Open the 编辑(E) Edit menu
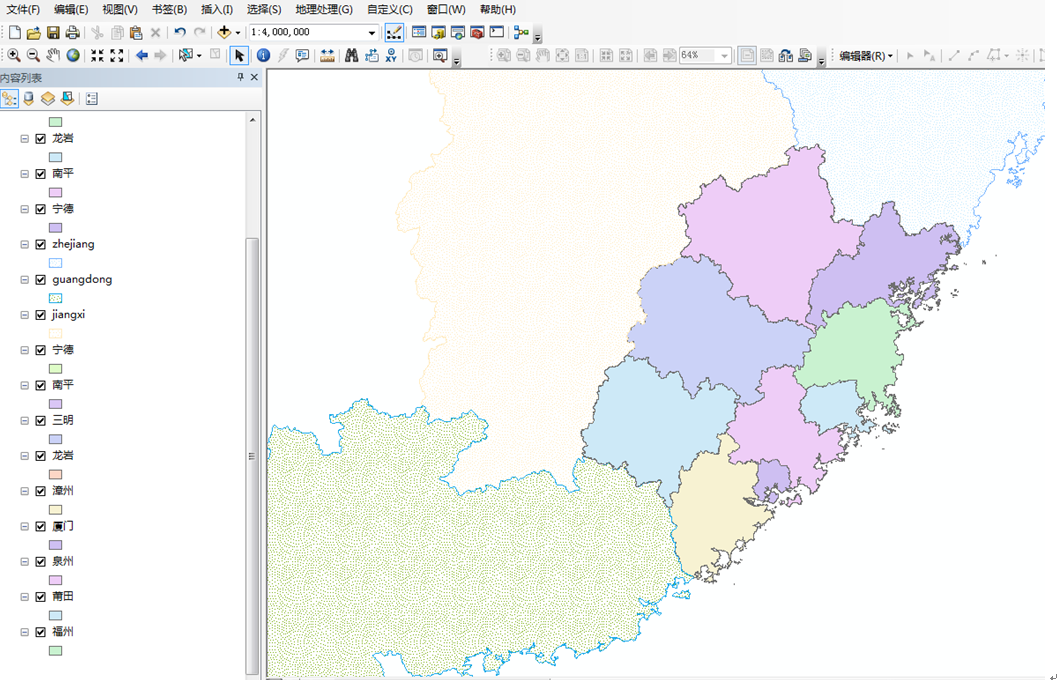The height and width of the screenshot is (680, 1058). pyautogui.click(x=71, y=9)
